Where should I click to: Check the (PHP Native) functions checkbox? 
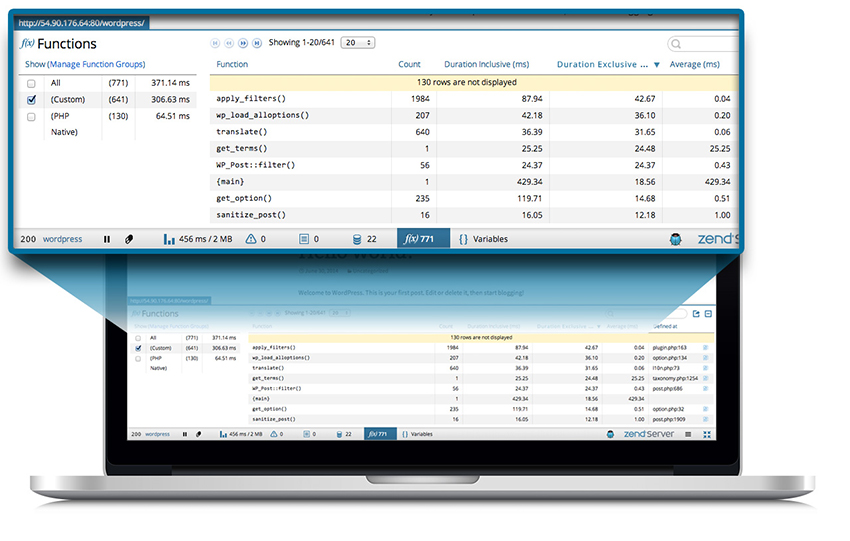32,117
